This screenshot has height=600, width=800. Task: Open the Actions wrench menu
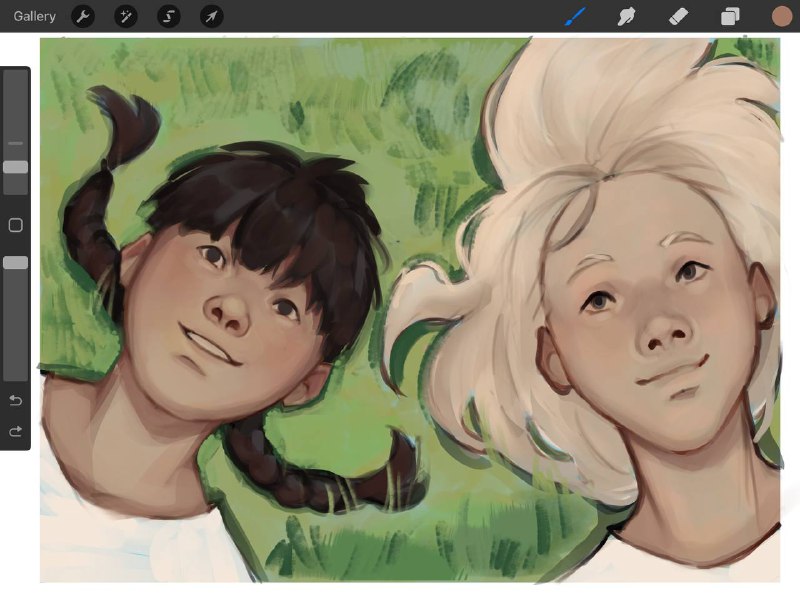click(83, 17)
